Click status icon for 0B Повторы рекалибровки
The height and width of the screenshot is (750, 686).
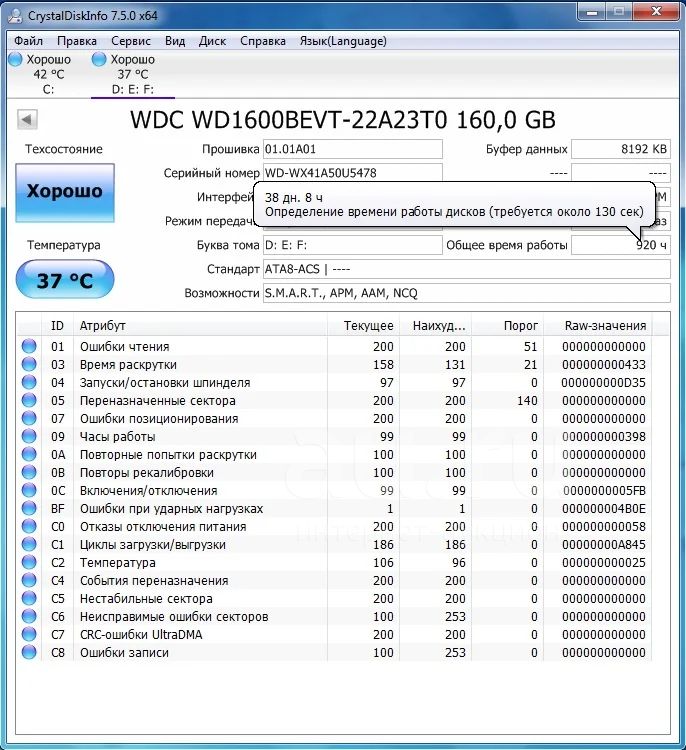(29, 472)
